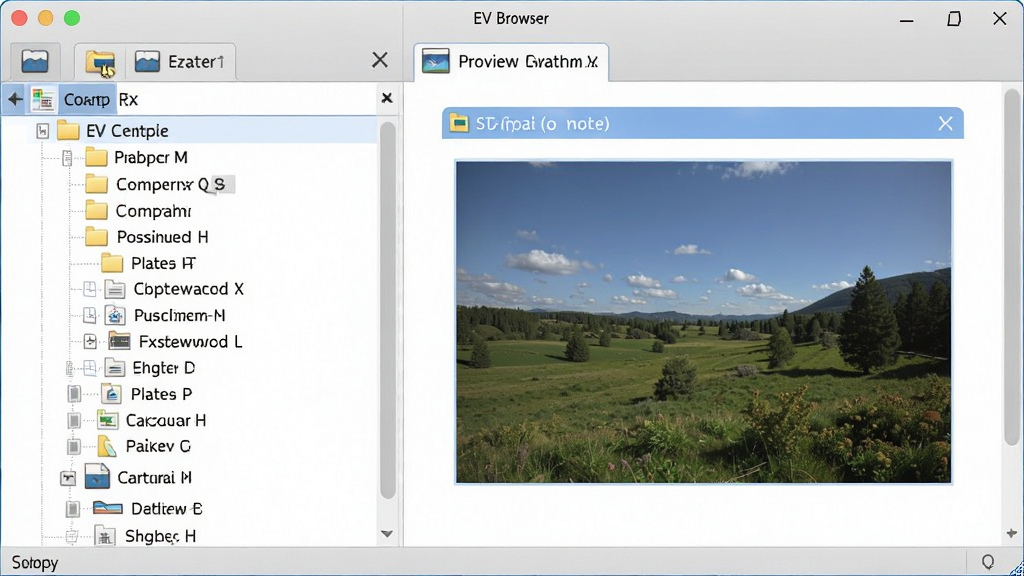1024x576 pixels.
Task: Expand the Fxstewwod L tree node
Action: [x=90, y=342]
